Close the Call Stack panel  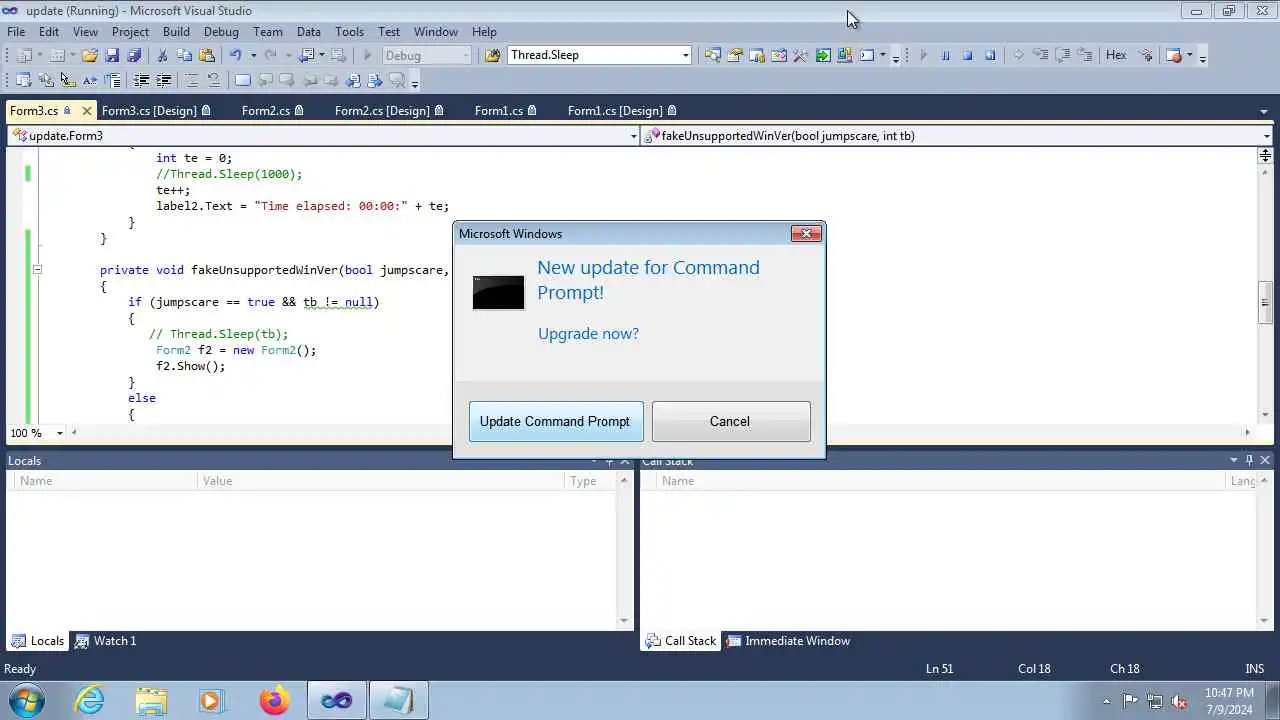(1265, 460)
